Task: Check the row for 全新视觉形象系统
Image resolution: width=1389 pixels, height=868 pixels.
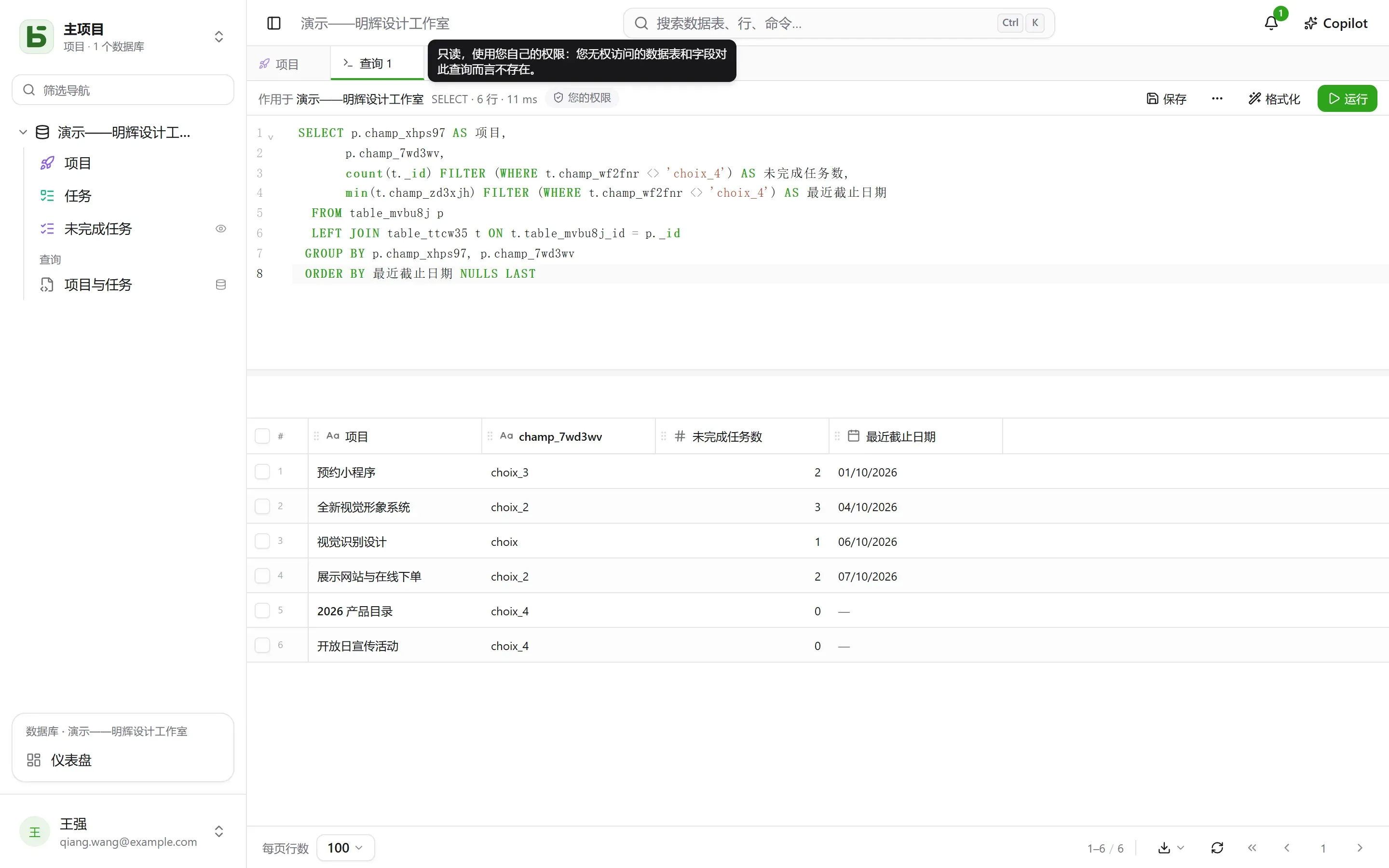Action: point(262,506)
